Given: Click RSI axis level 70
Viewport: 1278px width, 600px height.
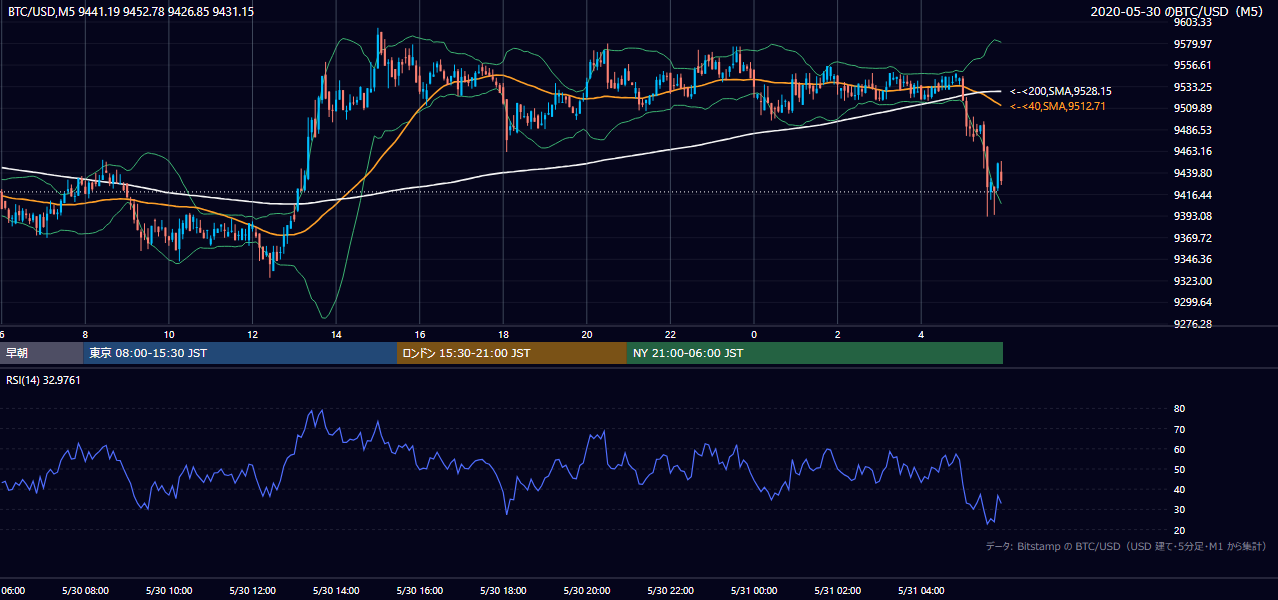Looking at the screenshot, I should coord(1179,429).
